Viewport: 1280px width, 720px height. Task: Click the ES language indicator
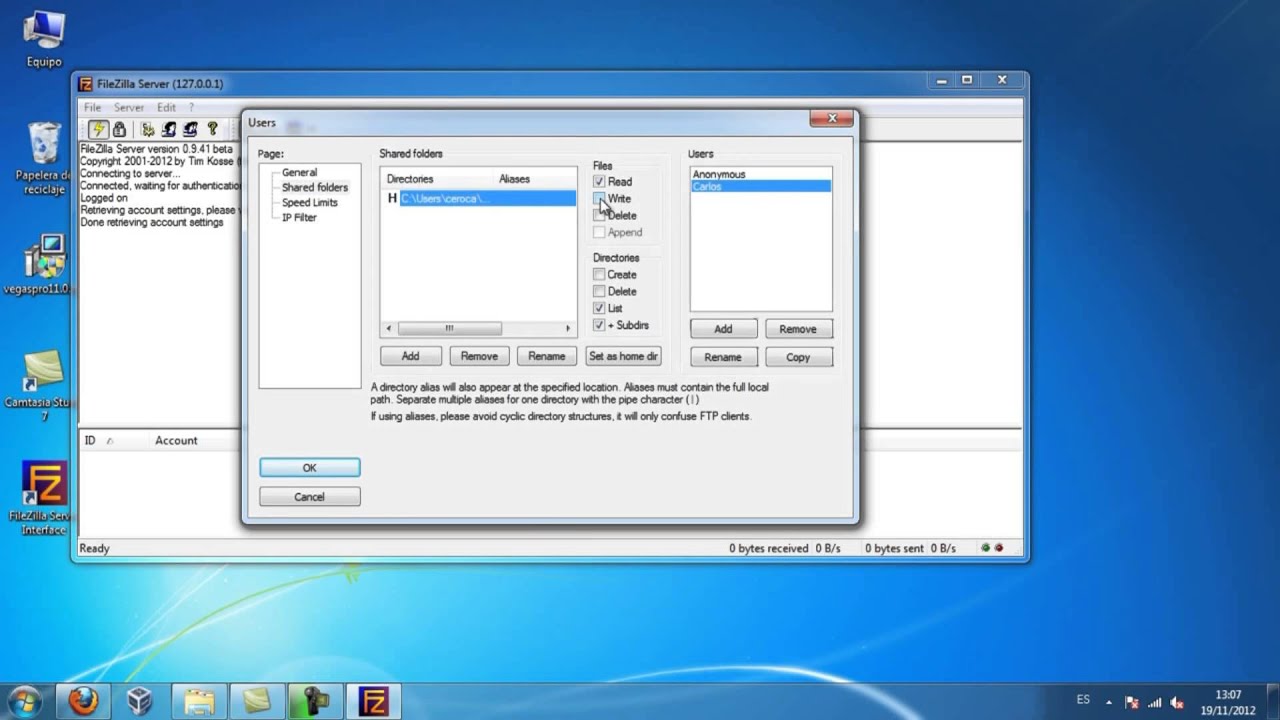pos(1083,700)
